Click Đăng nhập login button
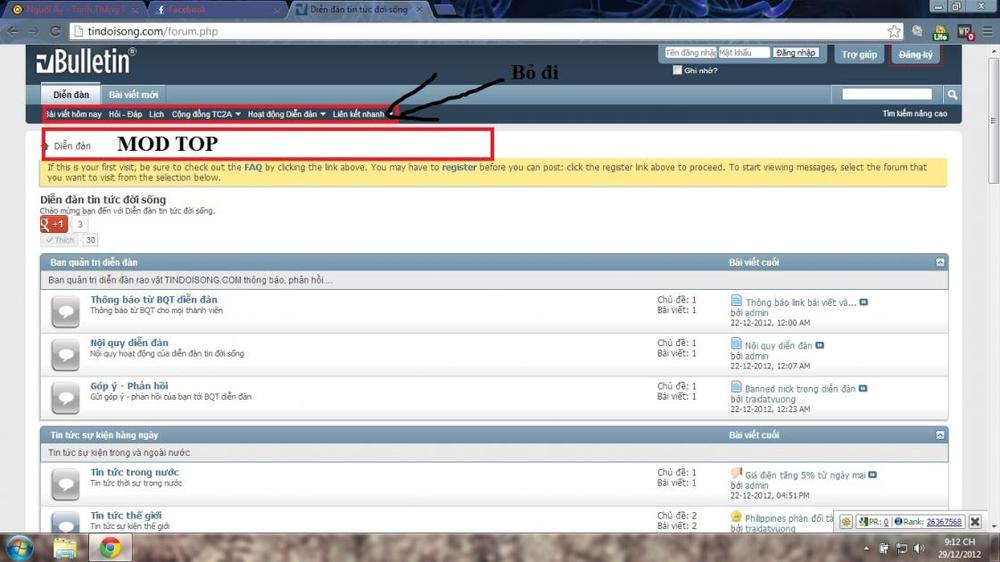 click(795, 53)
